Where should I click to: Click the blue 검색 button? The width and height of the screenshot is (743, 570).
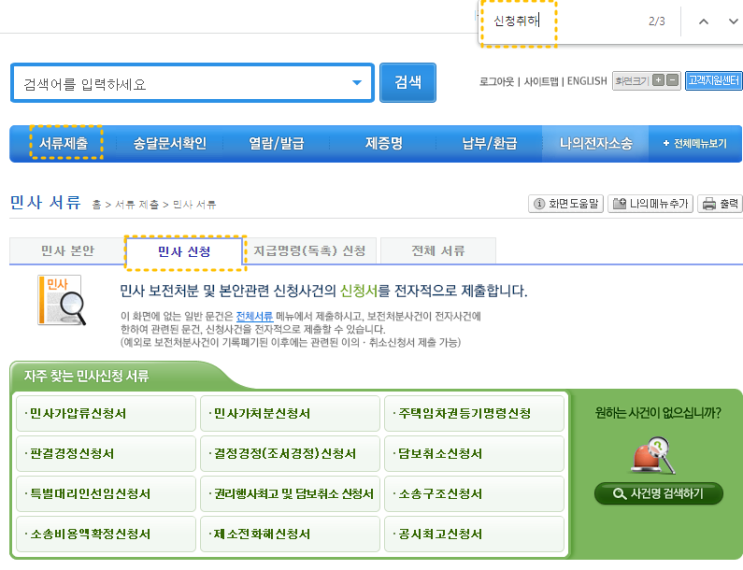408,82
